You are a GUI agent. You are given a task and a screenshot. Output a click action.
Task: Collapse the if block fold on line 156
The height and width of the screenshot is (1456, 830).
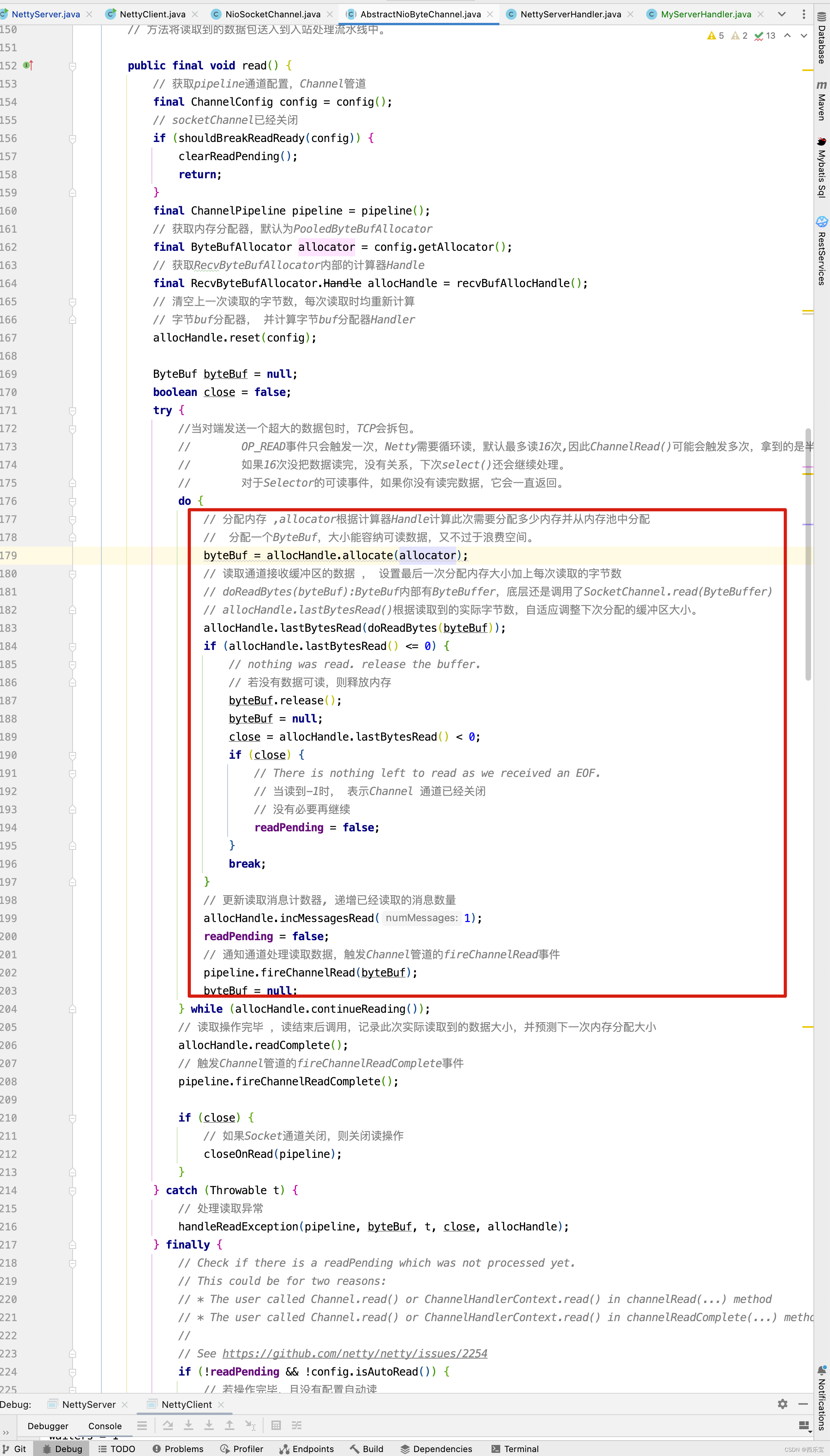pyautogui.click(x=73, y=138)
